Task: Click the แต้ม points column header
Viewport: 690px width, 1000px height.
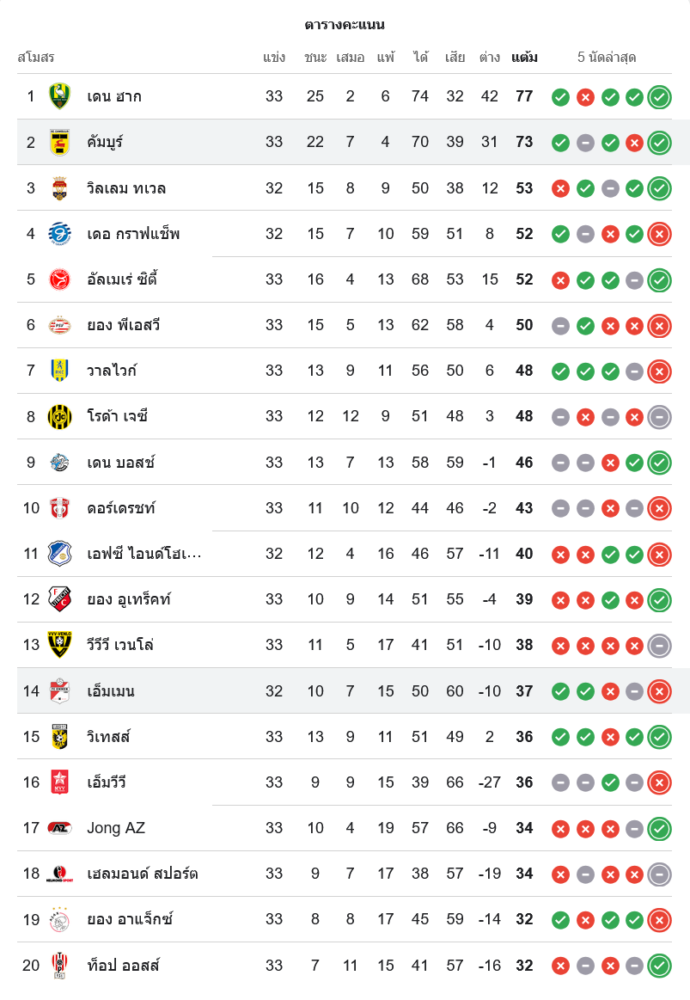Action: [524, 57]
